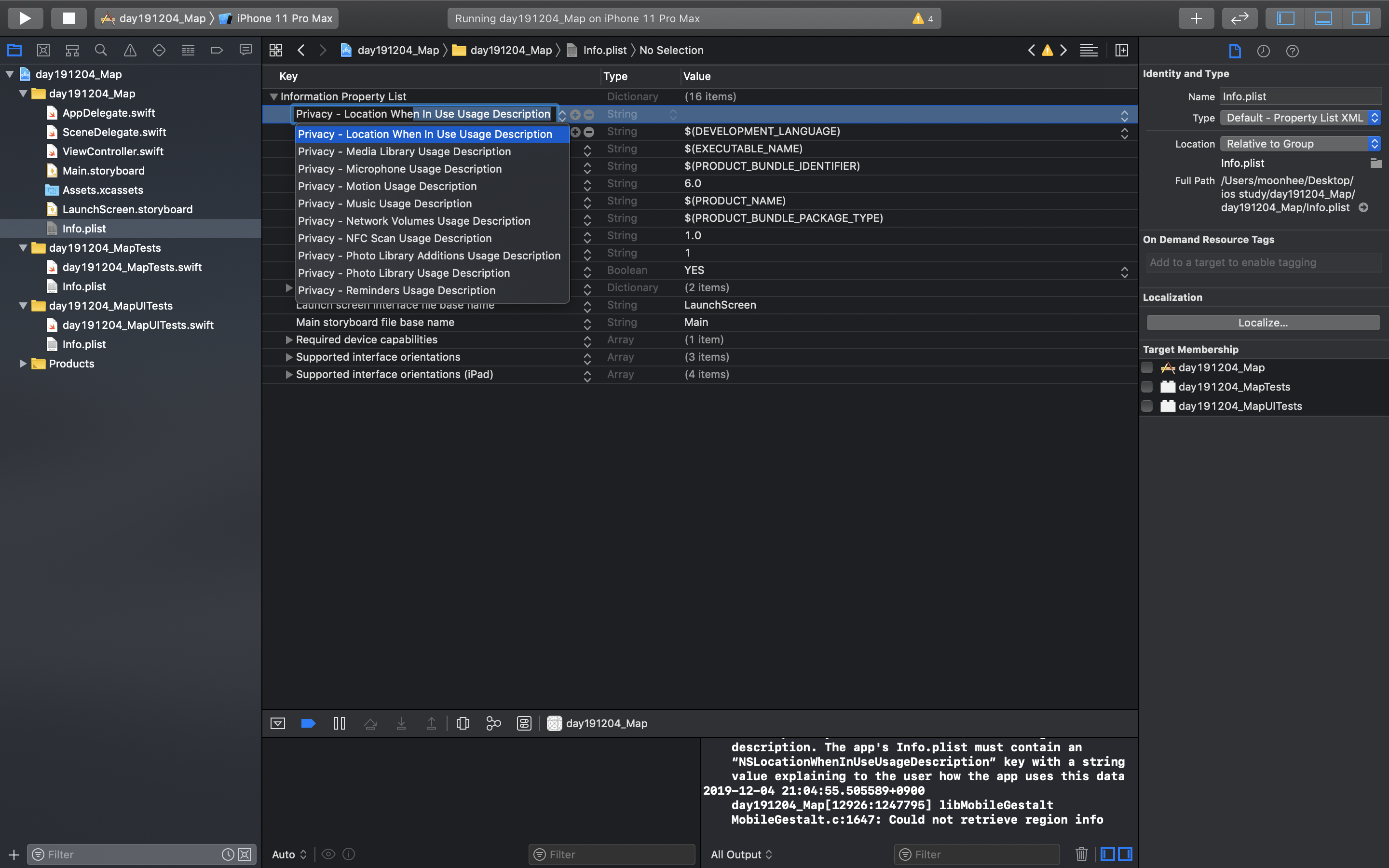Screen dimensions: 1389x868
Task: Open the Issue navigator warning icon
Action: (x=130, y=51)
